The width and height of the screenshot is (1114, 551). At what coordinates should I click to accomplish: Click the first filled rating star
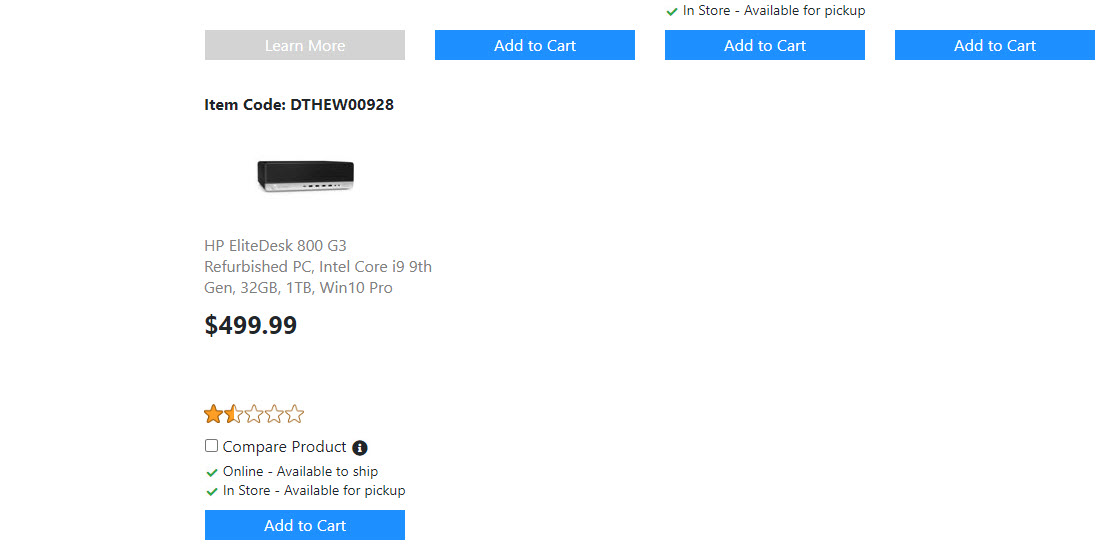point(214,414)
